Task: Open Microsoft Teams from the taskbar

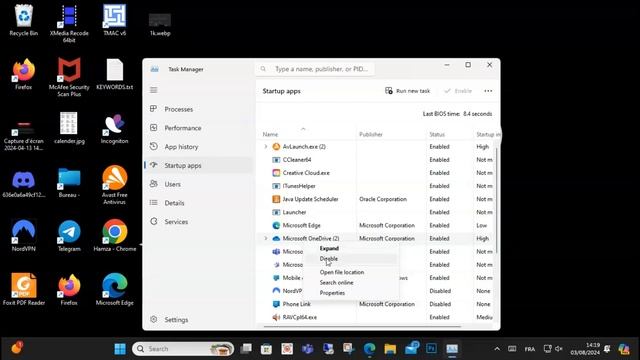Action: (307, 349)
